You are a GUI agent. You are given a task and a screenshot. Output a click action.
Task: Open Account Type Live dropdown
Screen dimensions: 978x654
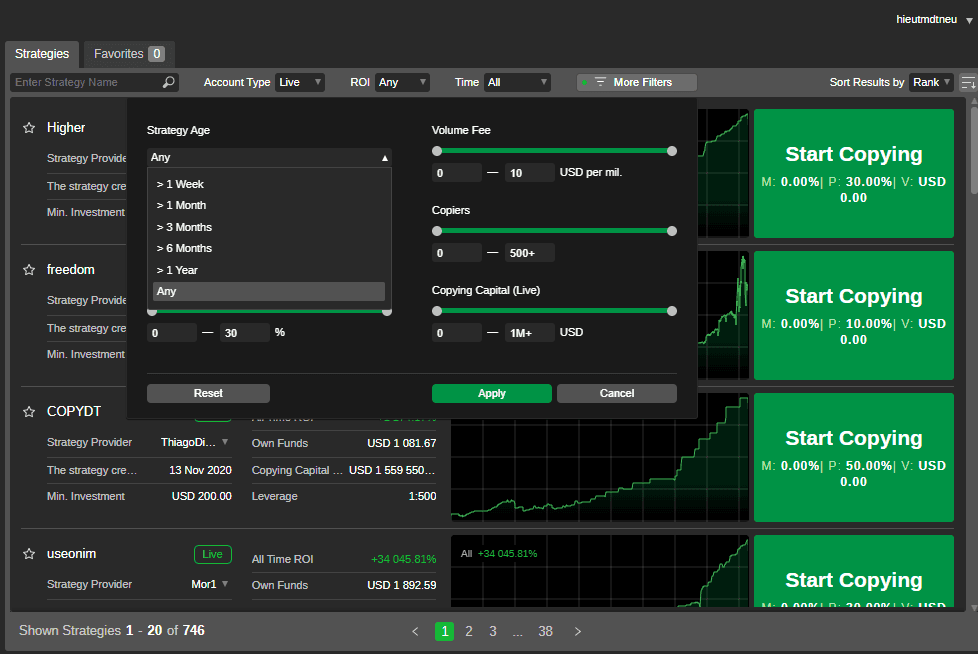pos(300,82)
